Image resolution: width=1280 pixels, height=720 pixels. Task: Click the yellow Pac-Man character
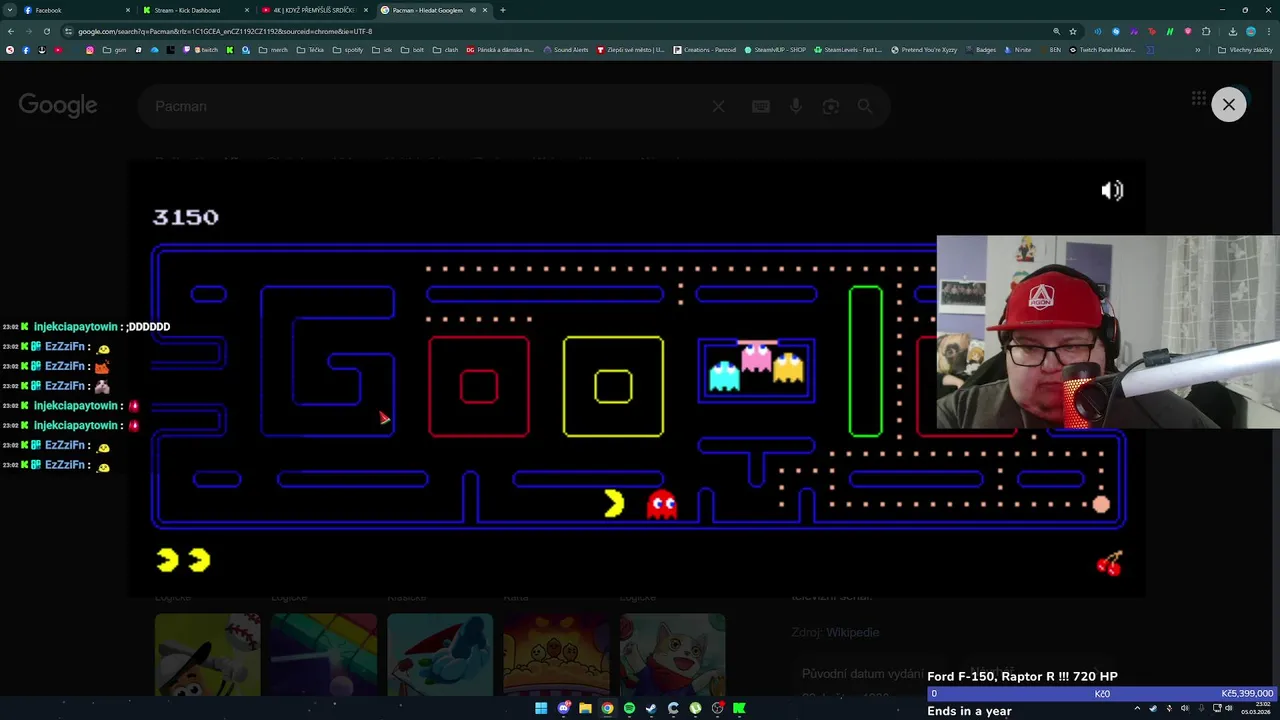click(x=614, y=503)
